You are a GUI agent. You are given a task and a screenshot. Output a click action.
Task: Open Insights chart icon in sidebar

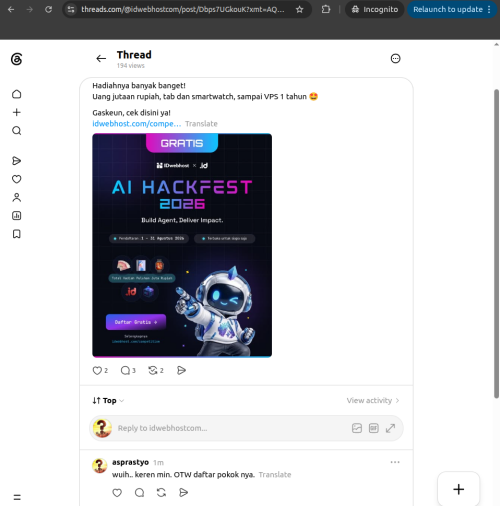(16, 216)
